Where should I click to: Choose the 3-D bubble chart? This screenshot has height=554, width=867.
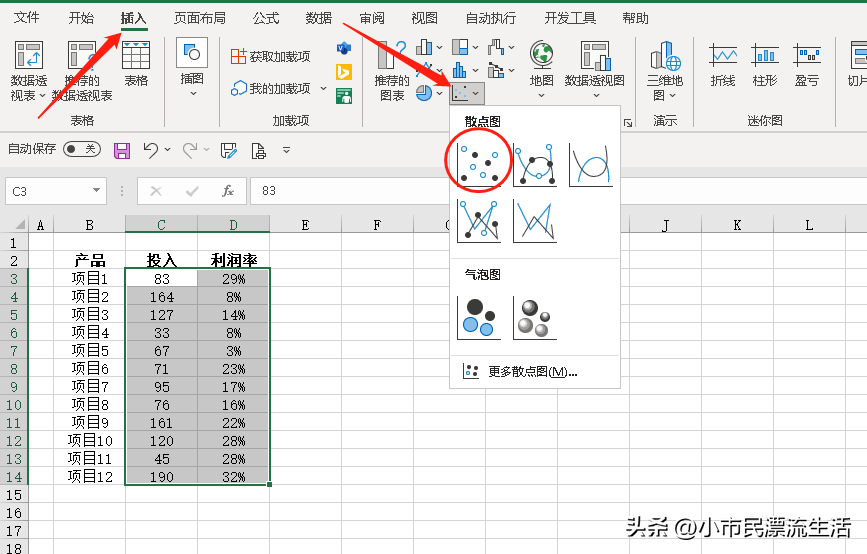535,317
